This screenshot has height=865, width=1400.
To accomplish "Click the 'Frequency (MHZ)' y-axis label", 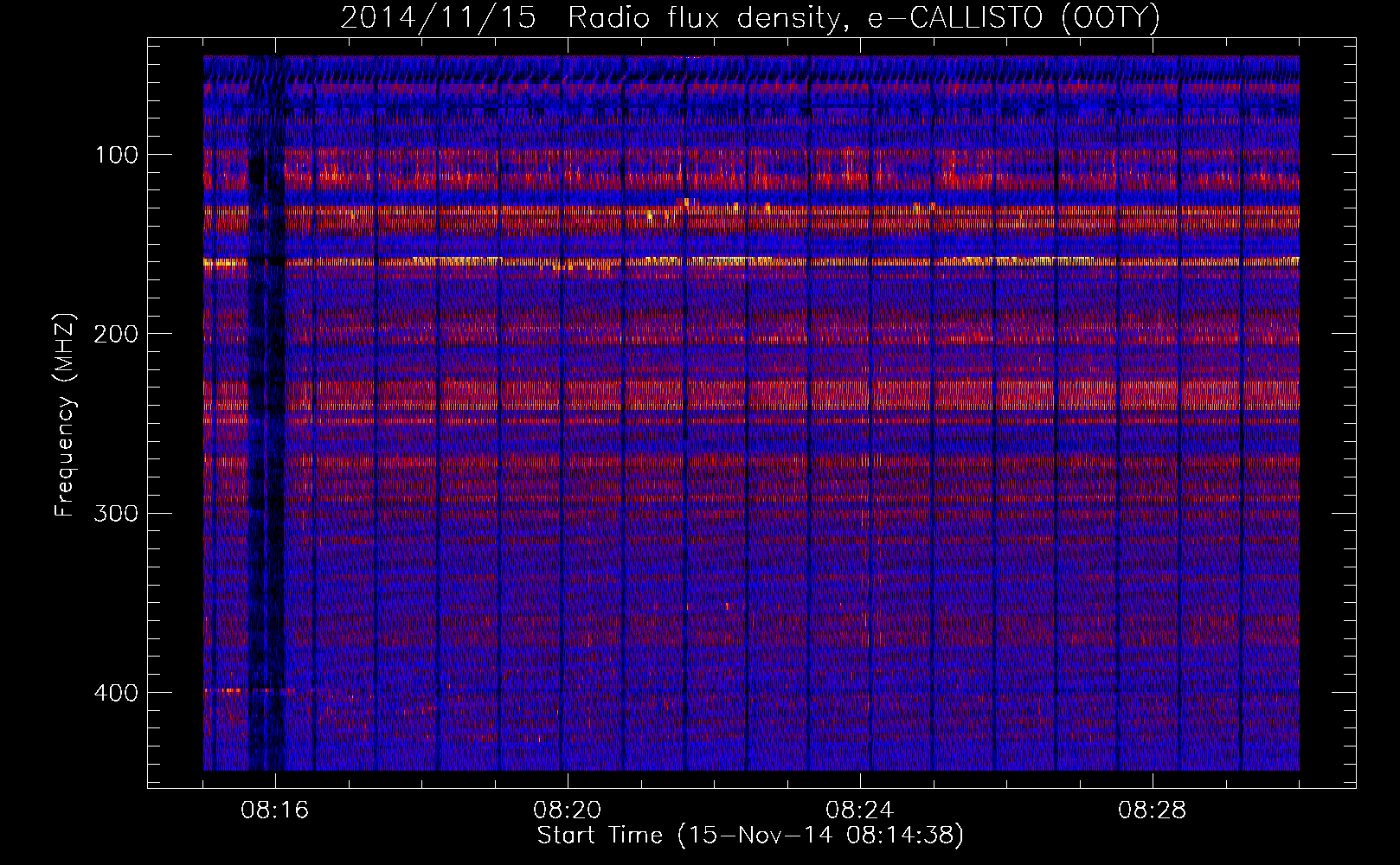I will pyautogui.click(x=66, y=414).
